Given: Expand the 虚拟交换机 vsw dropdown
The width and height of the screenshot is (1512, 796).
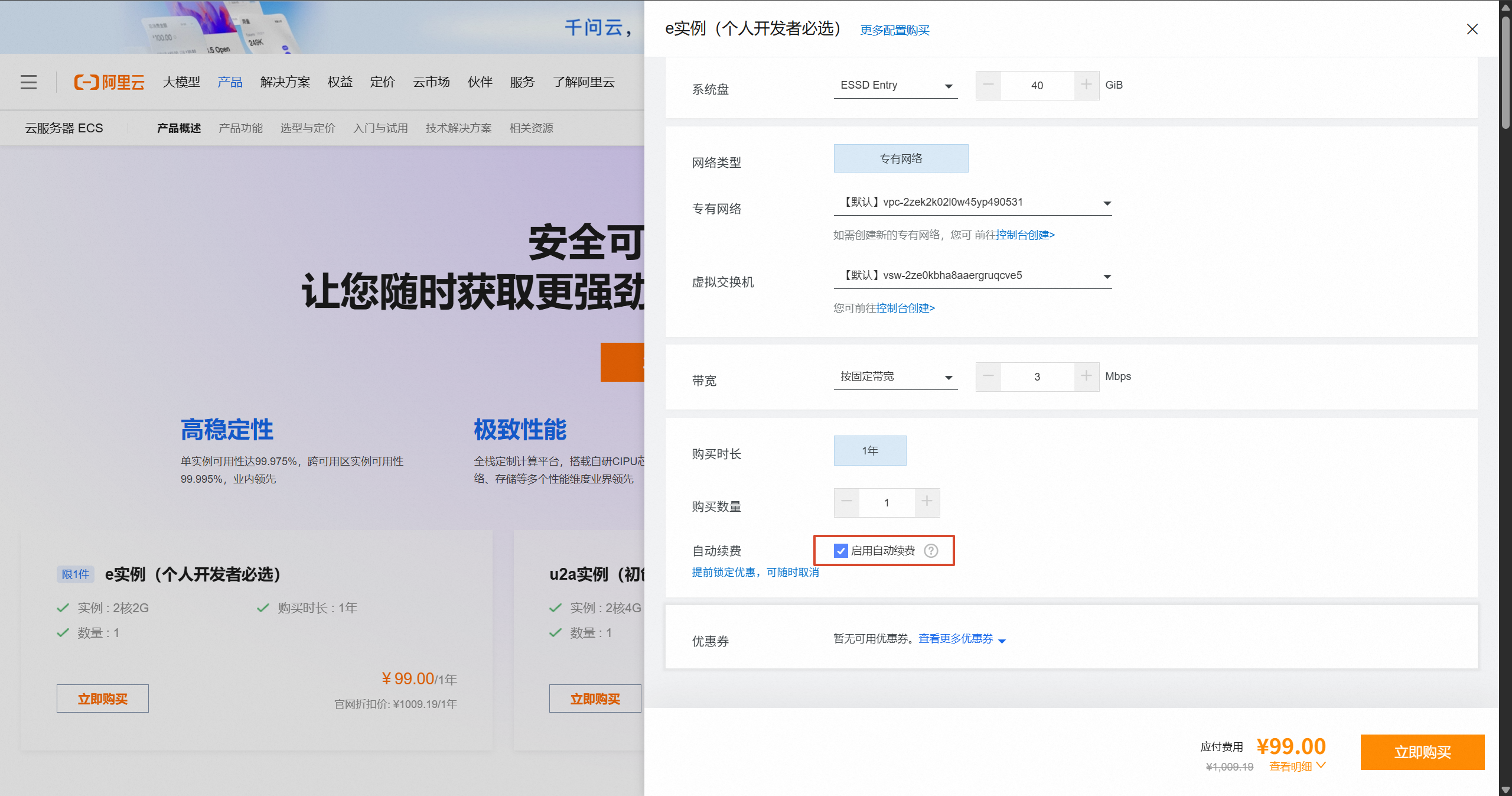Looking at the screenshot, I should coord(973,275).
